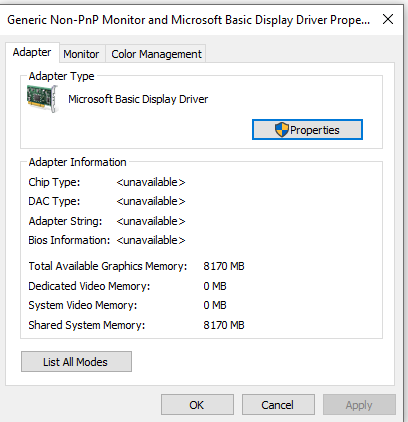Click the dialog title bar text

point(189,20)
